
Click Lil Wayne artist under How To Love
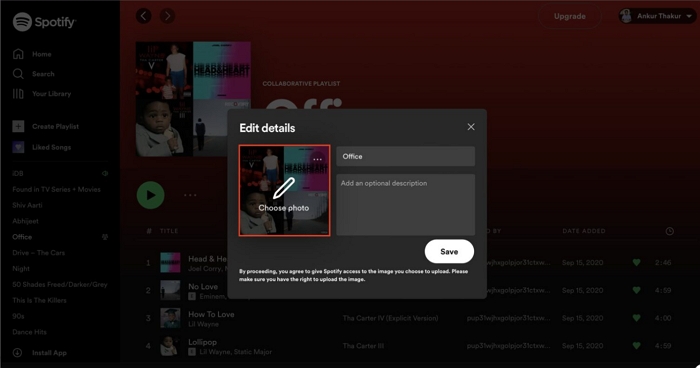pos(203,324)
